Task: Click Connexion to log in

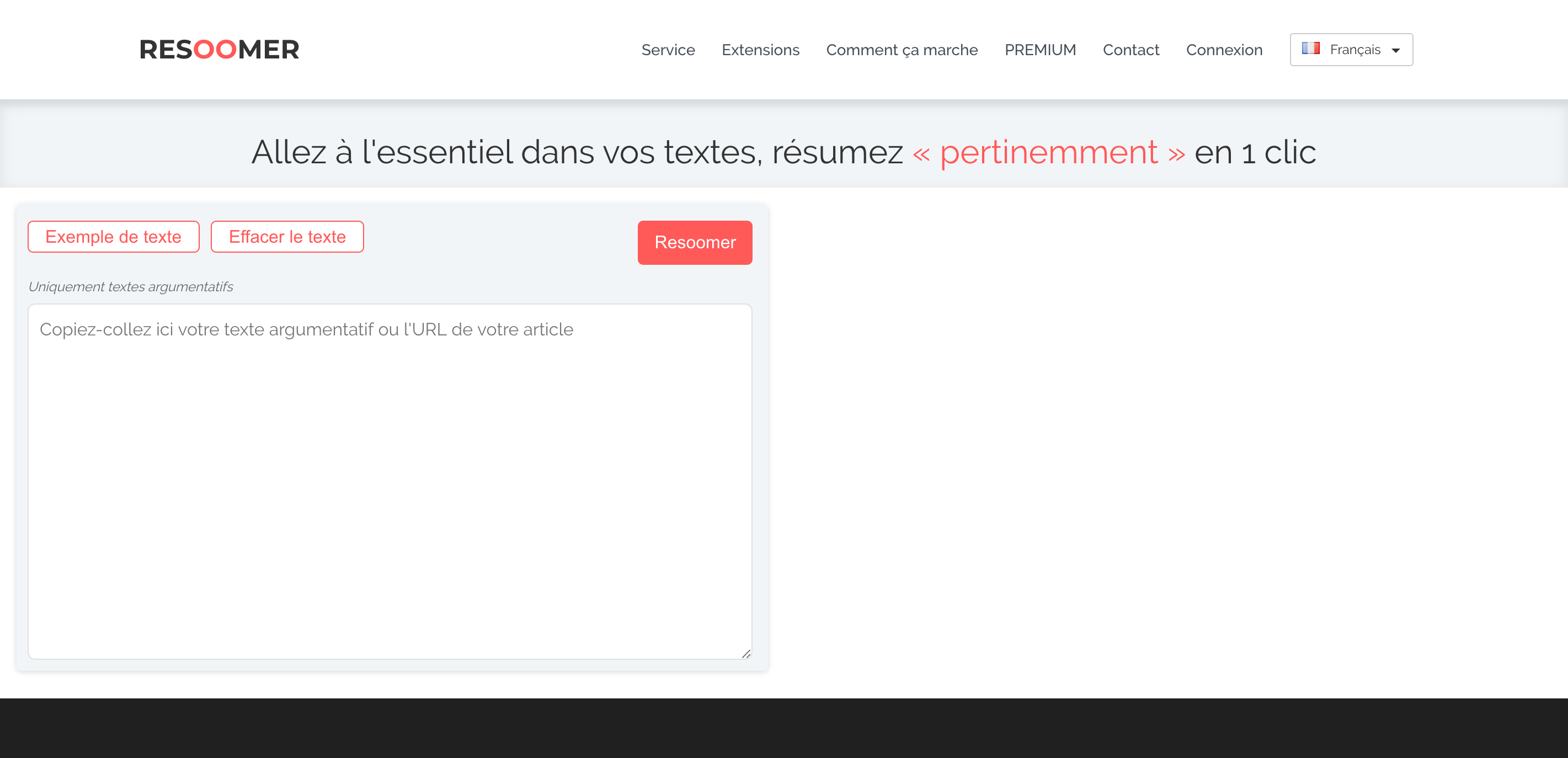Action: click(x=1224, y=49)
